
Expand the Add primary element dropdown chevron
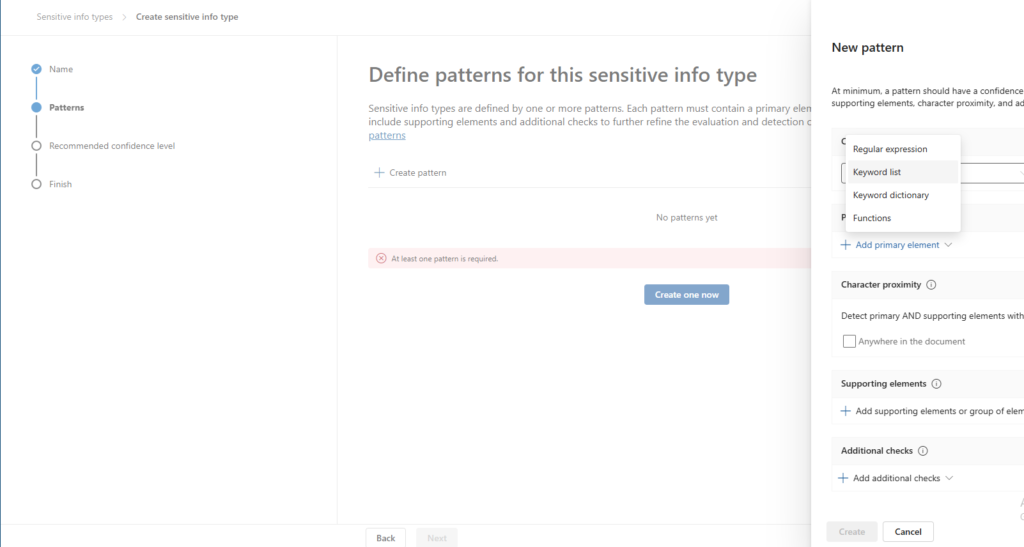pos(948,245)
